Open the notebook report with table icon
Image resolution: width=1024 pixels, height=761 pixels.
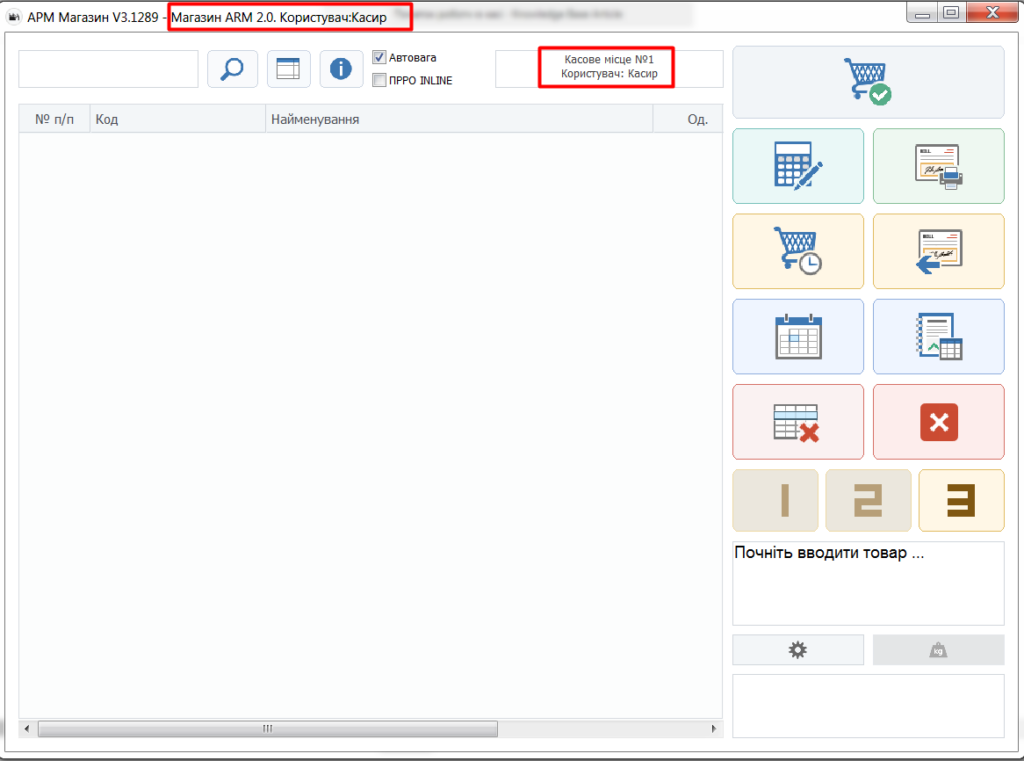(938, 336)
